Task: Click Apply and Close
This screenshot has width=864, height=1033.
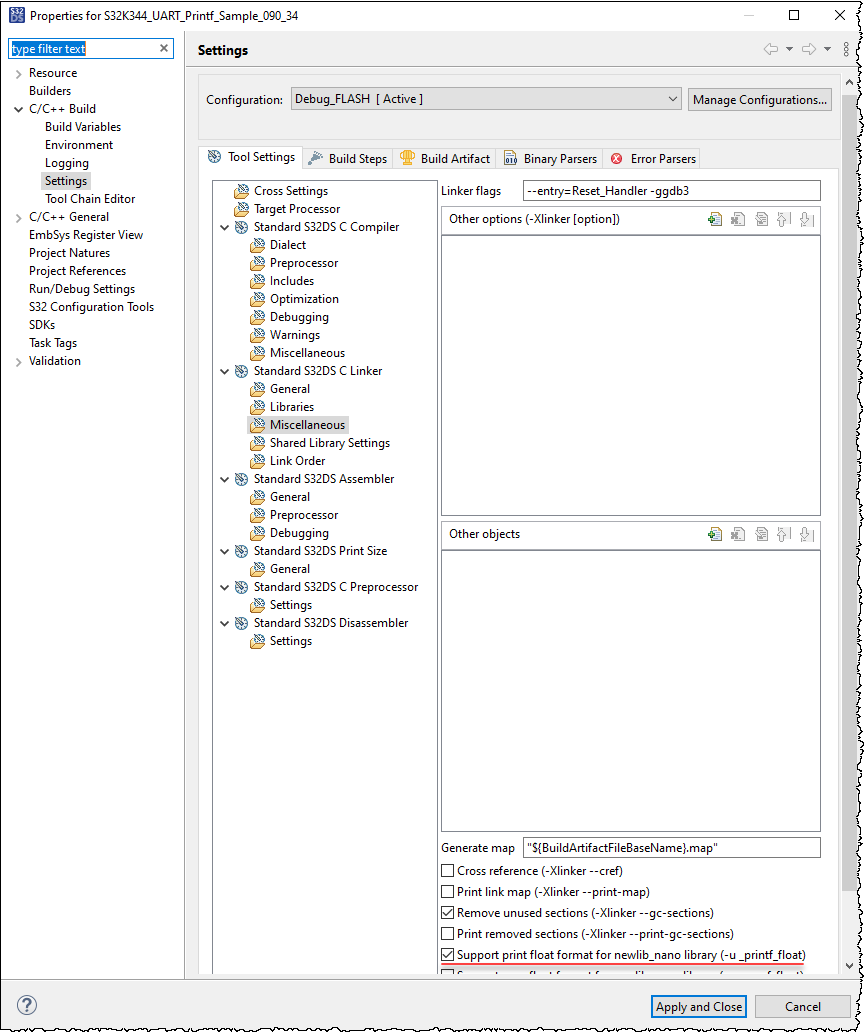Action: (x=698, y=1006)
